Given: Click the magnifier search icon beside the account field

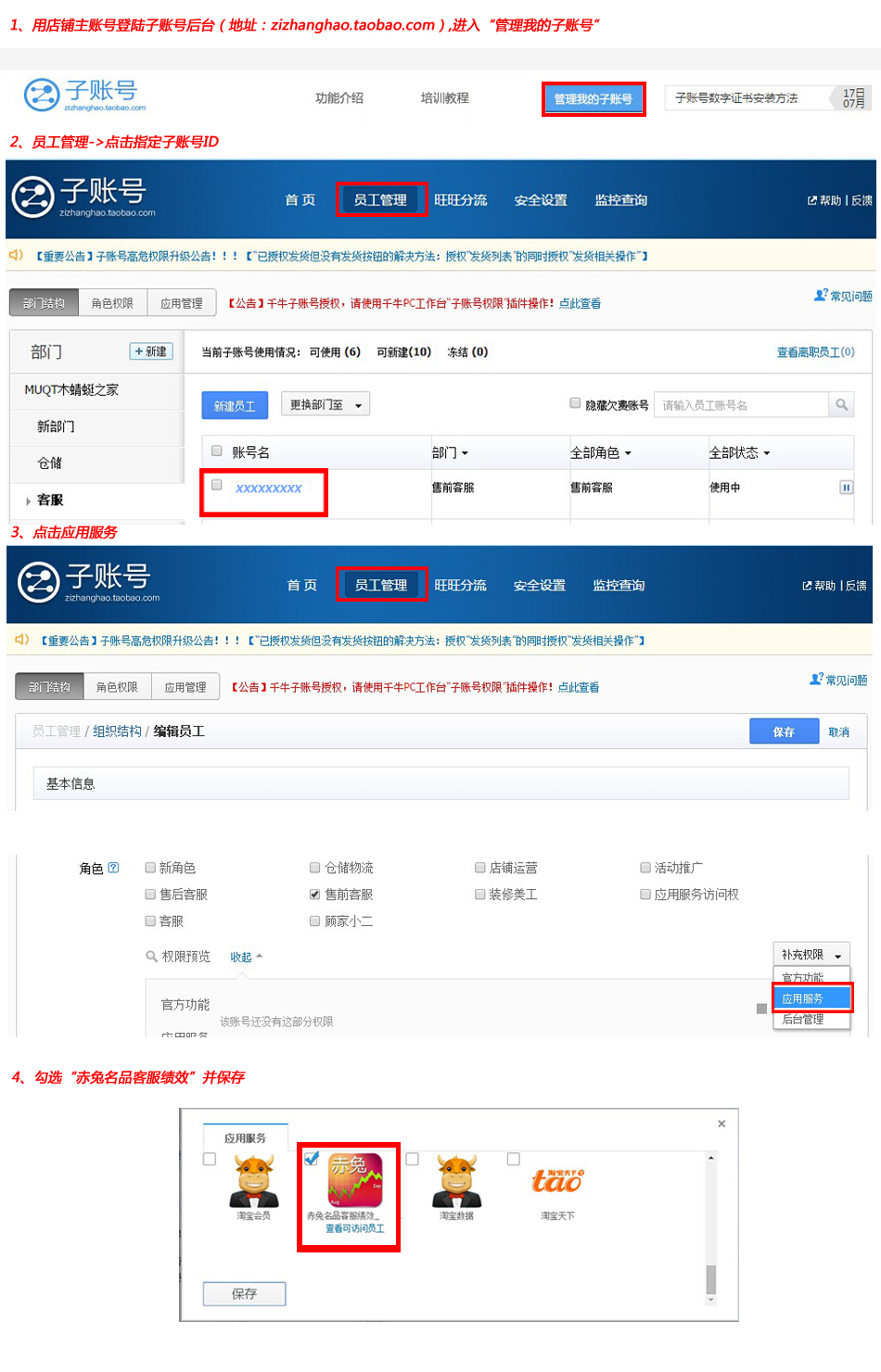Looking at the screenshot, I should click(x=841, y=404).
